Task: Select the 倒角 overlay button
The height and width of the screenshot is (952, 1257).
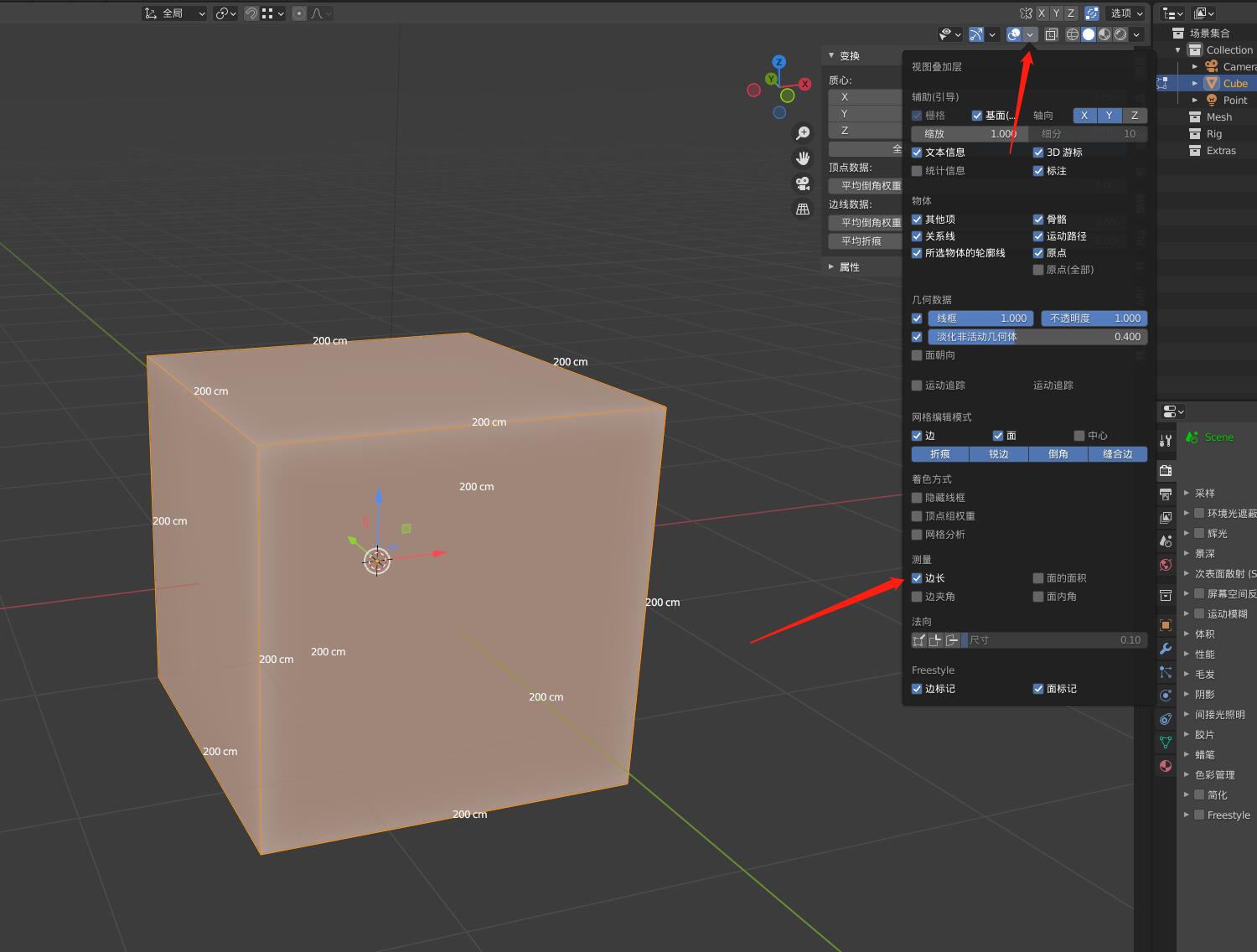Action: click(1058, 454)
